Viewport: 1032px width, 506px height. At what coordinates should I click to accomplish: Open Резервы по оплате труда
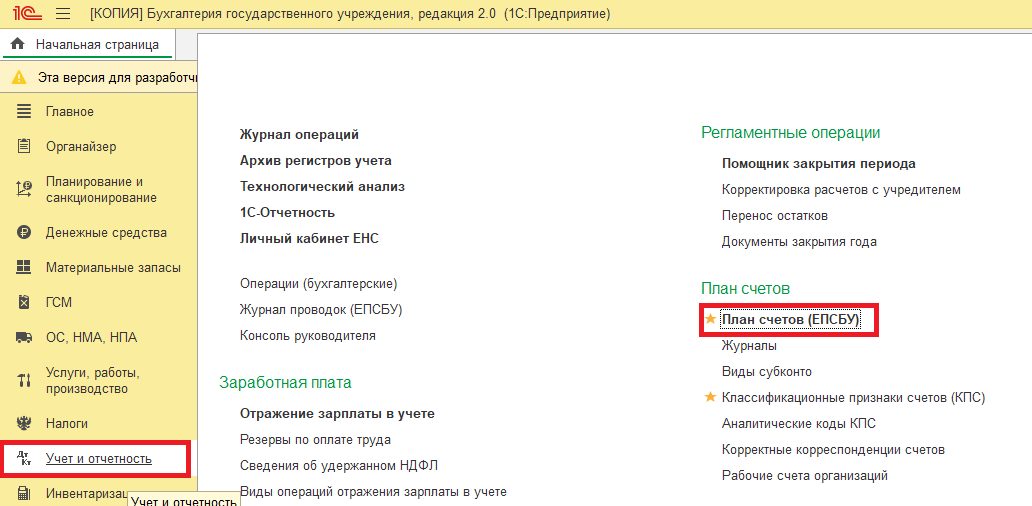[315, 440]
